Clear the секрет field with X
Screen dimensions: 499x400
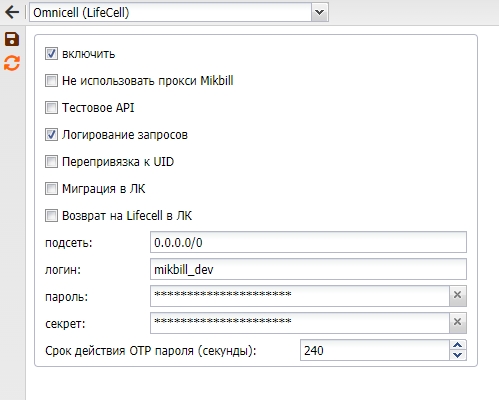[458, 322]
